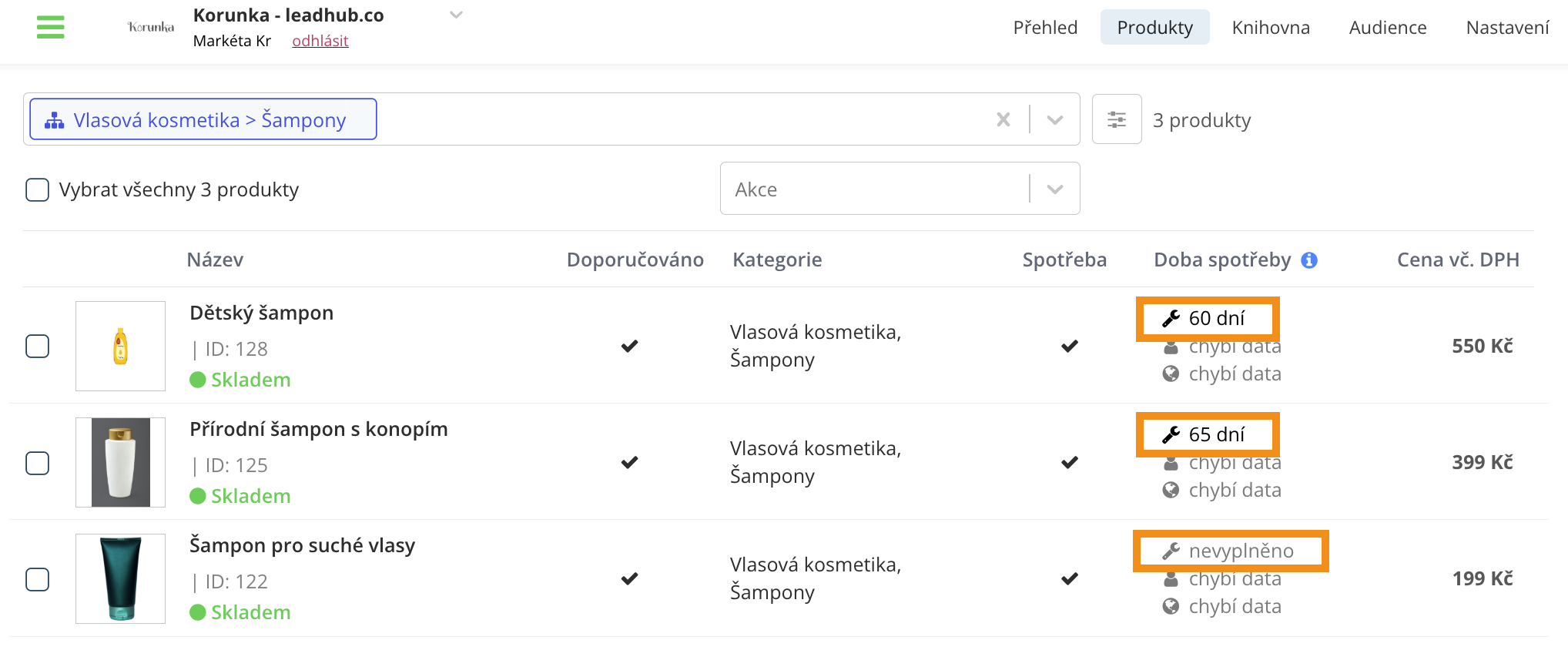
Task: Open product Přírodní šampon s konopím
Action: [319, 429]
